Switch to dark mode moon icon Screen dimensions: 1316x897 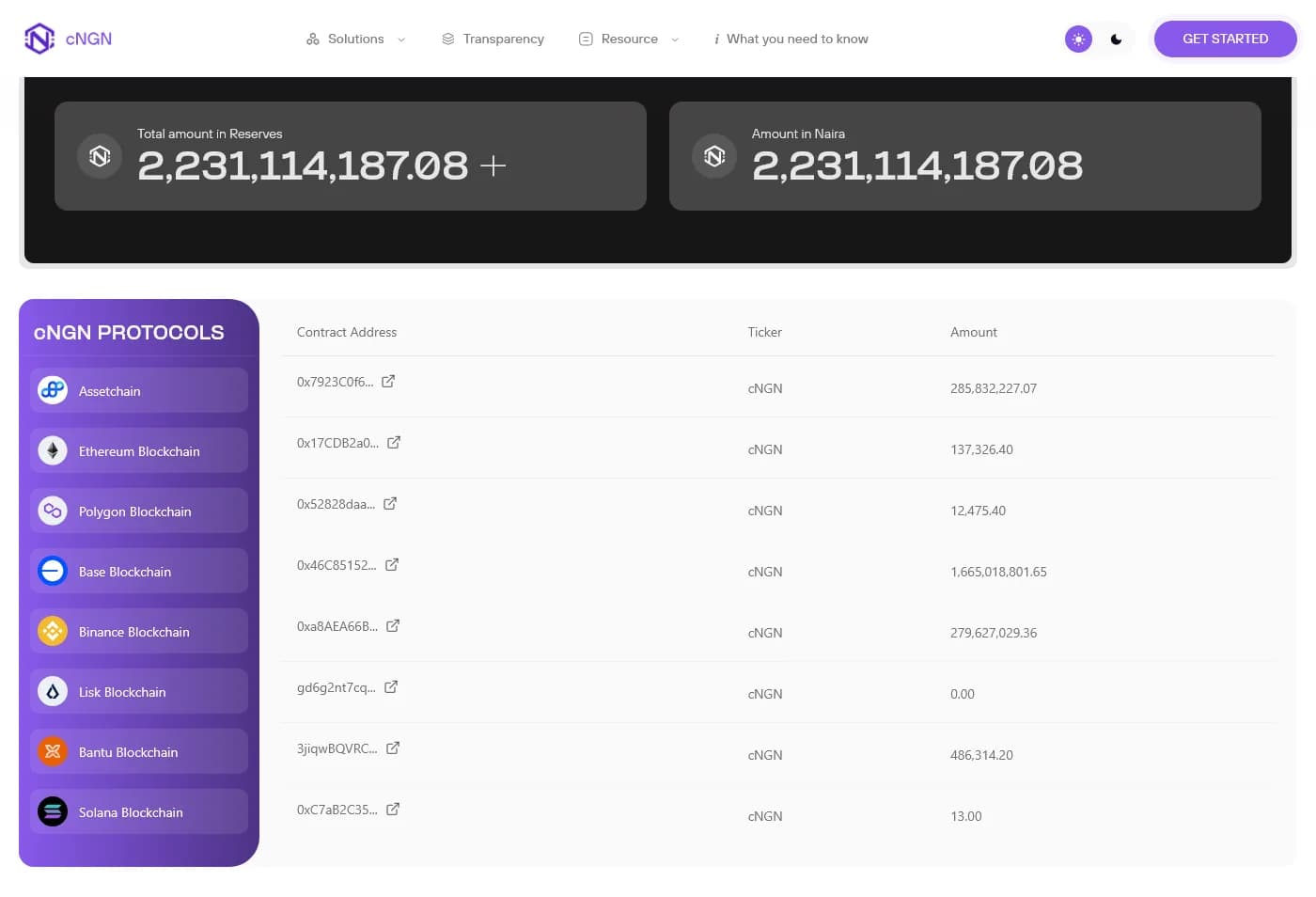(x=1117, y=39)
